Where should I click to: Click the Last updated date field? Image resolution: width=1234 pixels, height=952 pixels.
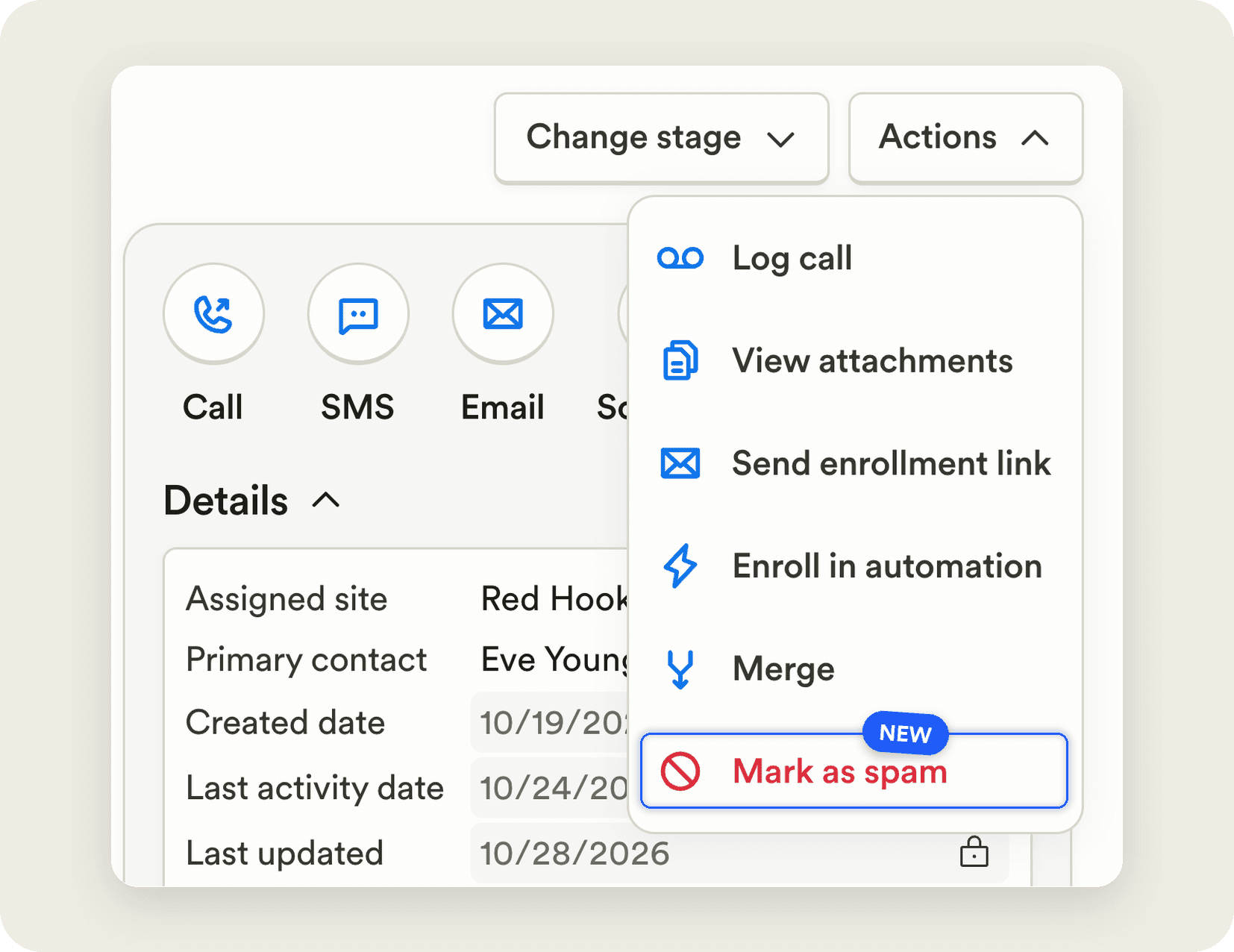(739, 853)
